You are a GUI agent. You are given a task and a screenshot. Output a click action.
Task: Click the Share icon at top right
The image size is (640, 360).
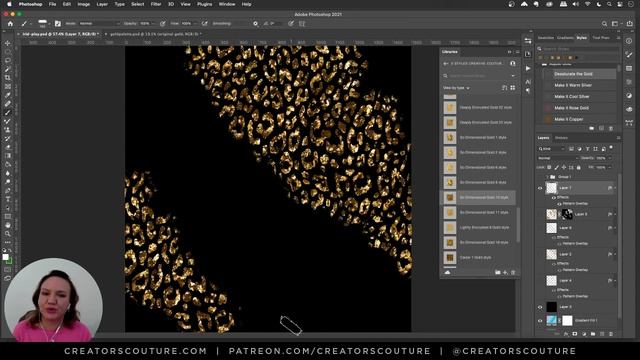pyautogui.click(x=629, y=24)
